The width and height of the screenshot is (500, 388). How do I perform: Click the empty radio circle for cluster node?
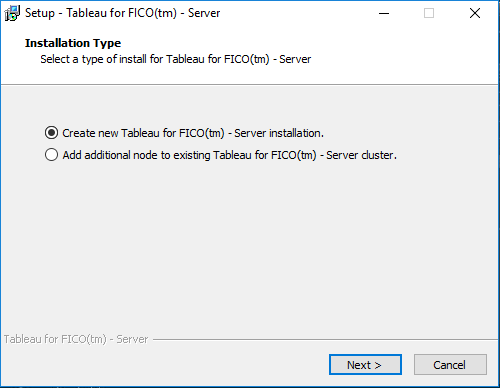coord(51,155)
